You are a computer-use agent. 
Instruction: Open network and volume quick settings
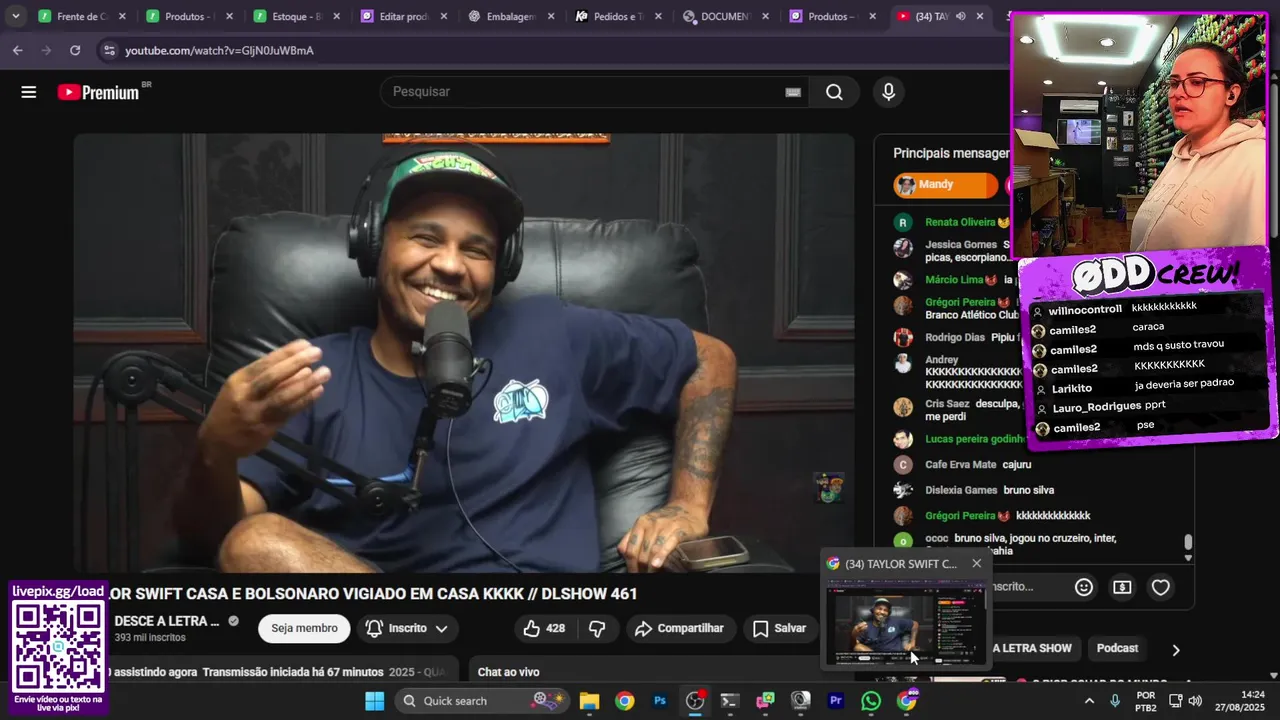click(1185, 701)
